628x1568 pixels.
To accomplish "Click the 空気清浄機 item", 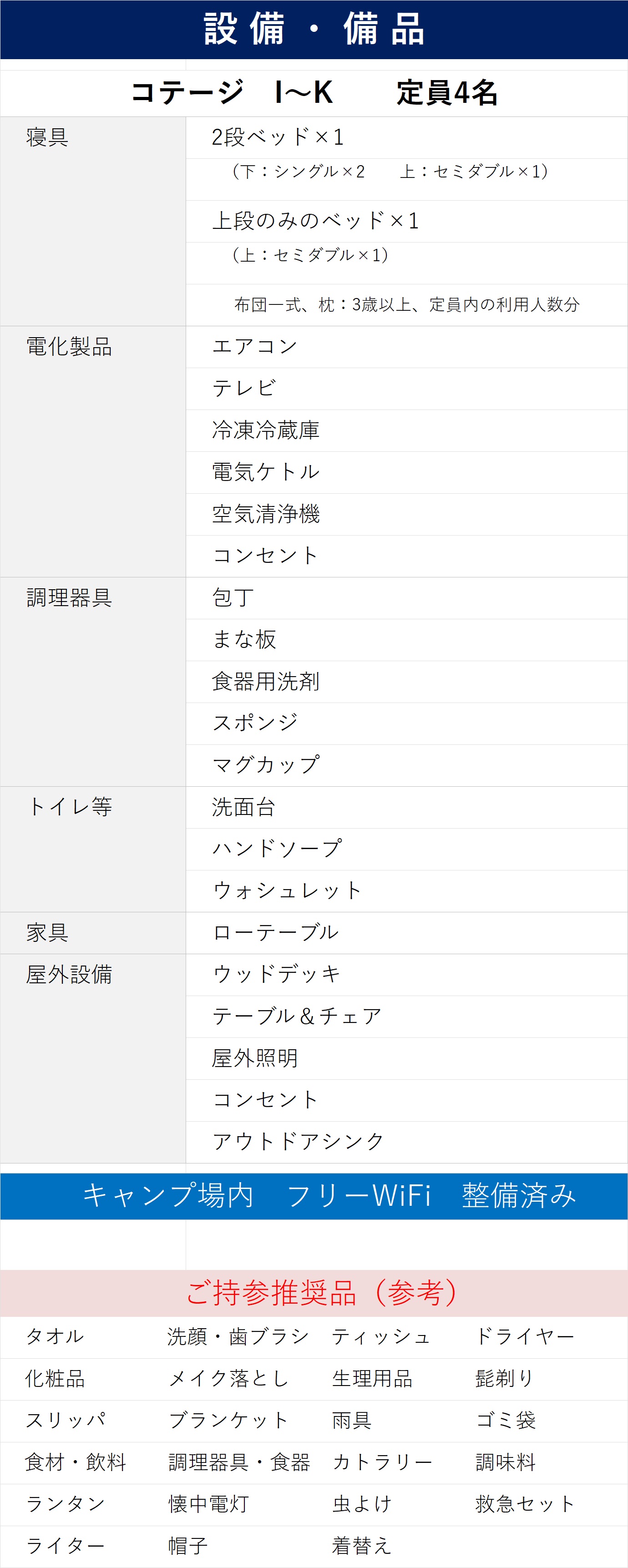I will [265, 514].
